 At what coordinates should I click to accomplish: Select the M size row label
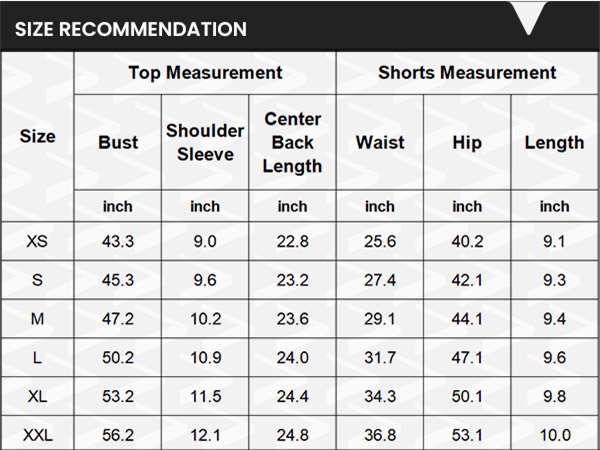(x=37, y=319)
